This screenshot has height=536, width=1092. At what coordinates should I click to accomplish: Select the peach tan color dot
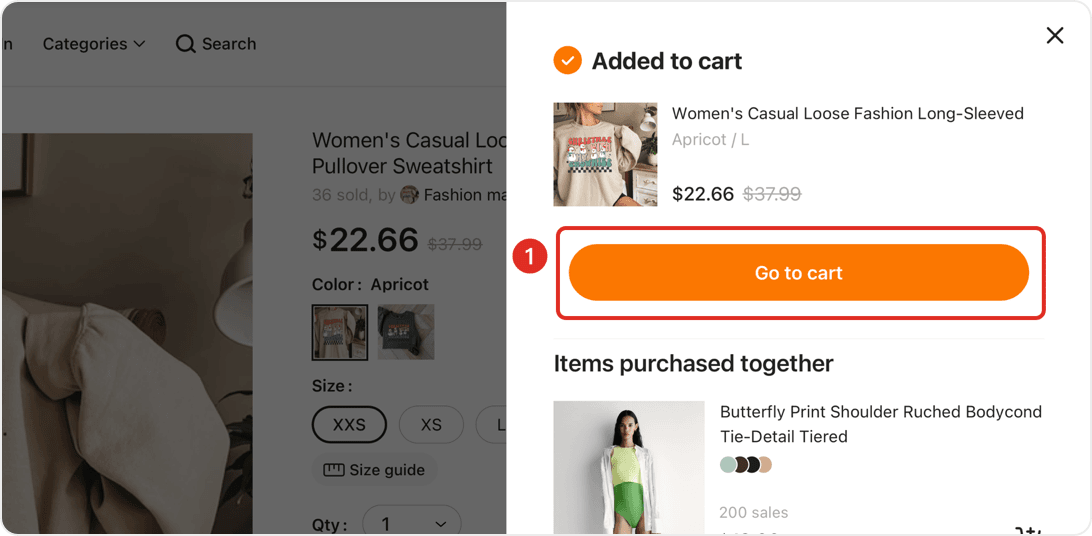pos(765,465)
